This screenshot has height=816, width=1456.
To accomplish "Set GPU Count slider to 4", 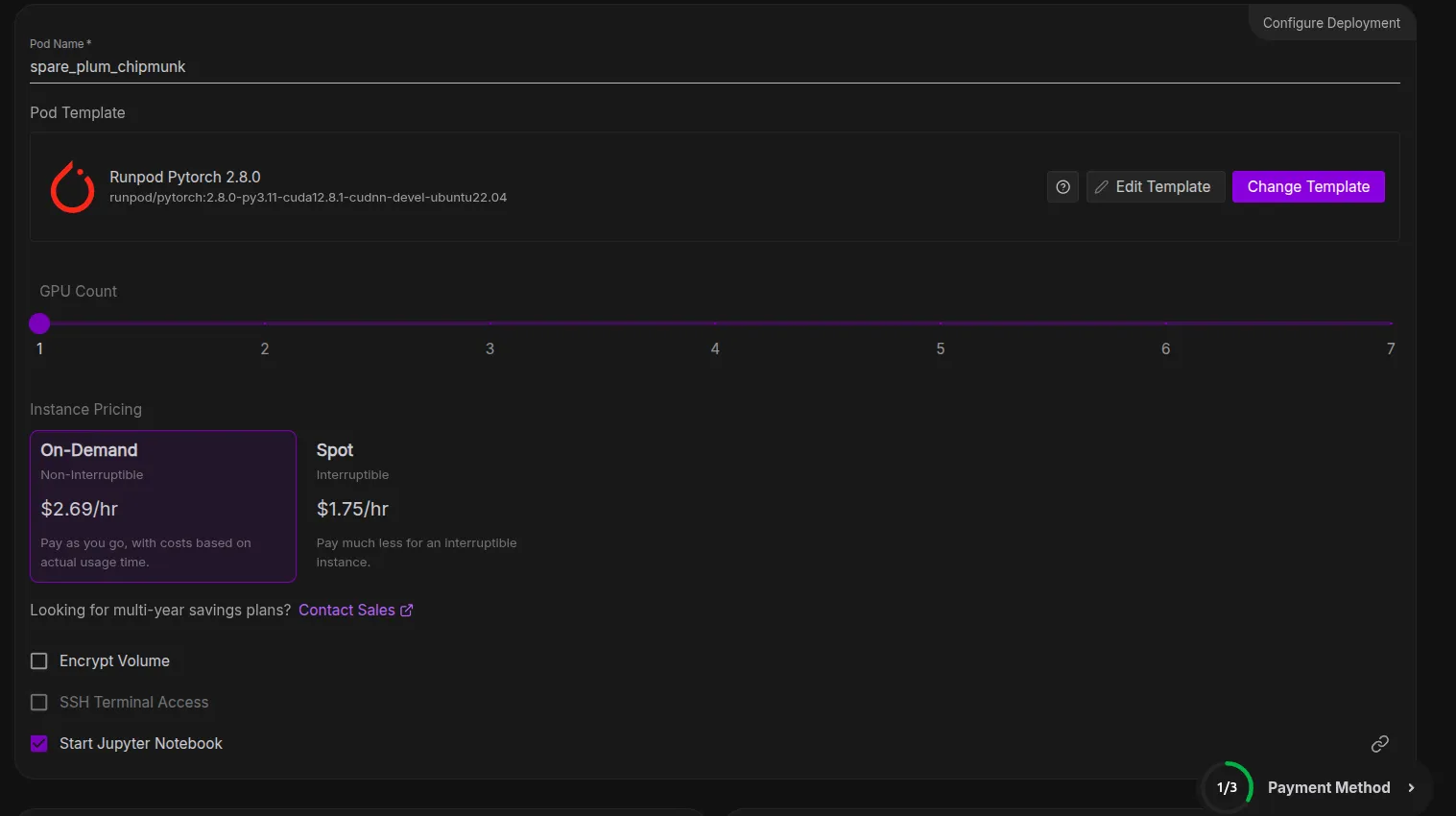I will (715, 324).
